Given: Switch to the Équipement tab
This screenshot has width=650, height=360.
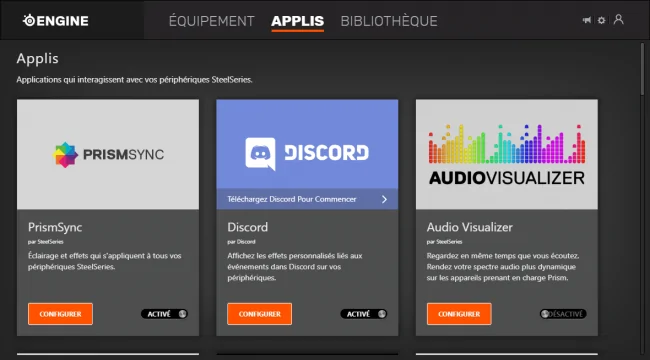Looking at the screenshot, I should coord(211,21).
